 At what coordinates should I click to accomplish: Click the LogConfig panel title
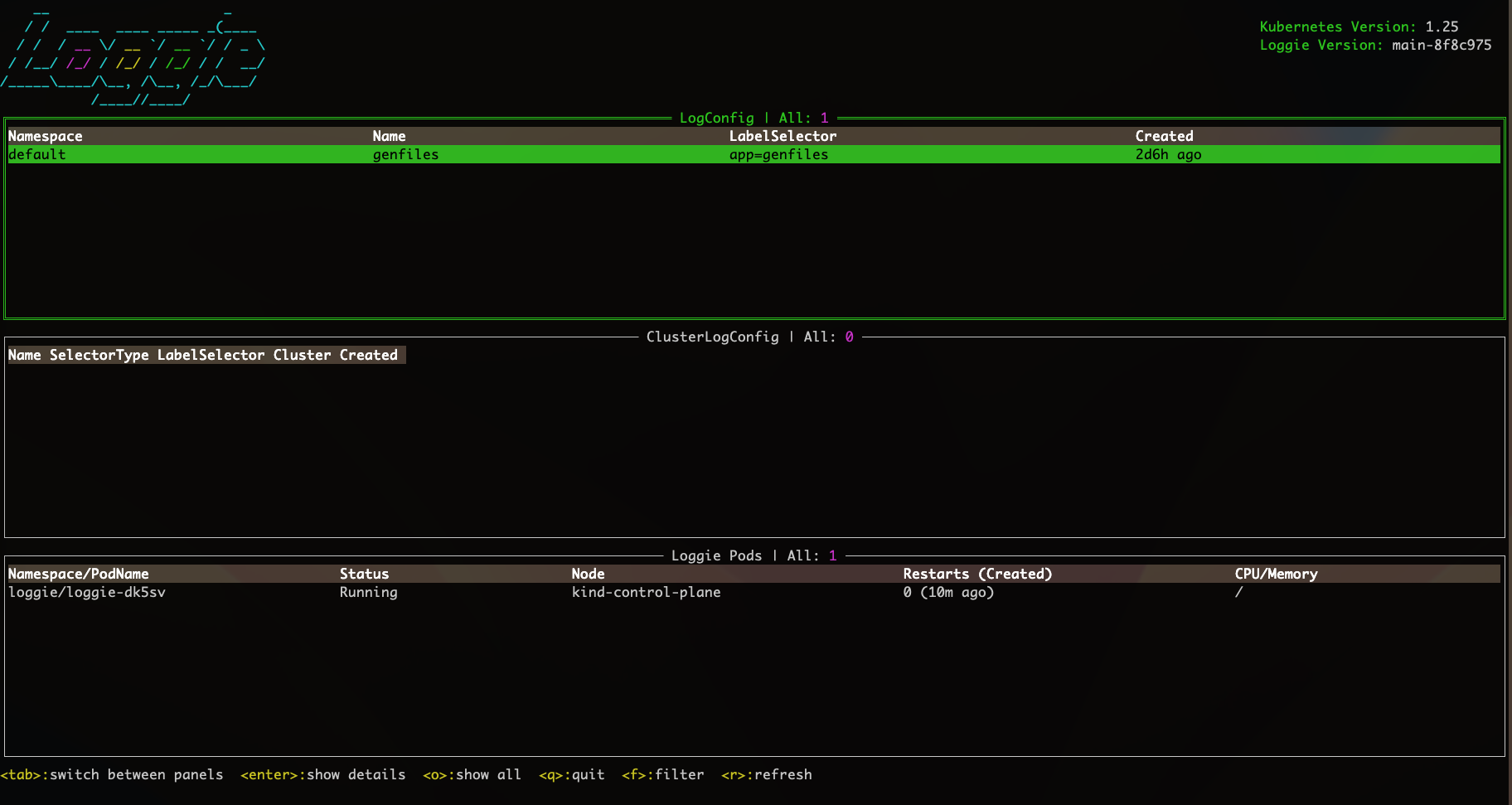click(753, 118)
